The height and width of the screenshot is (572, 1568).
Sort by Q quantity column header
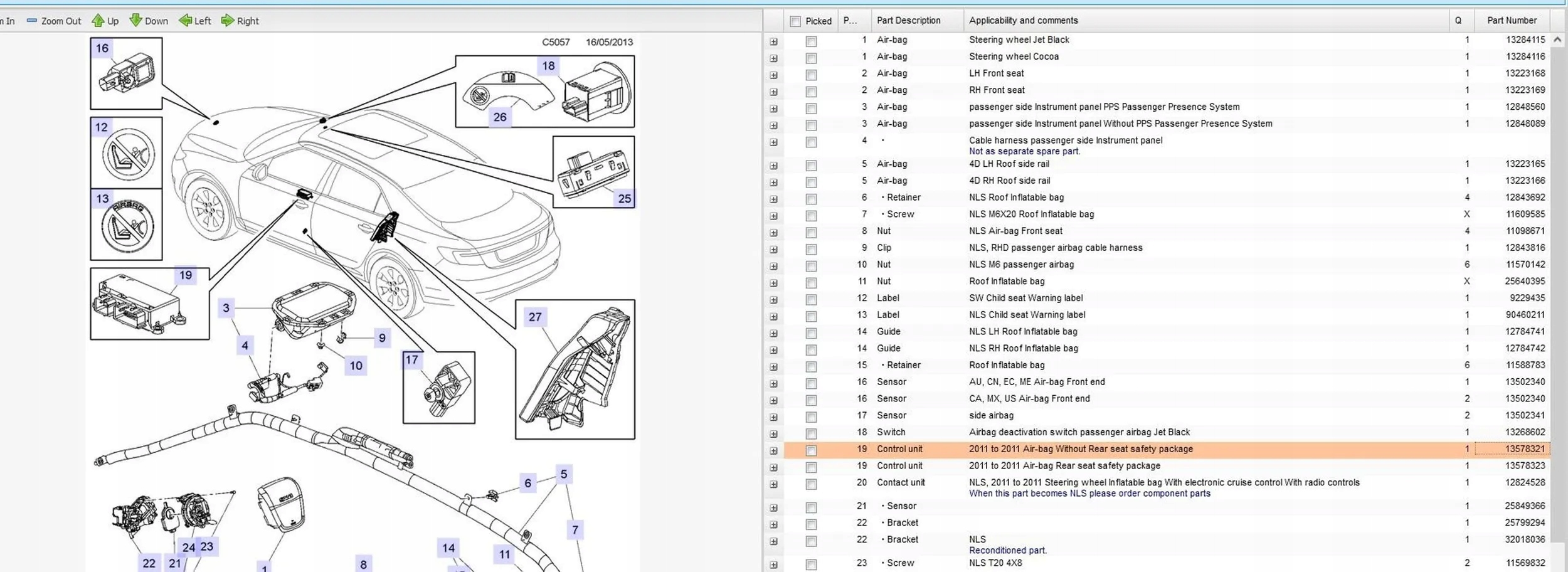(x=1461, y=21)
